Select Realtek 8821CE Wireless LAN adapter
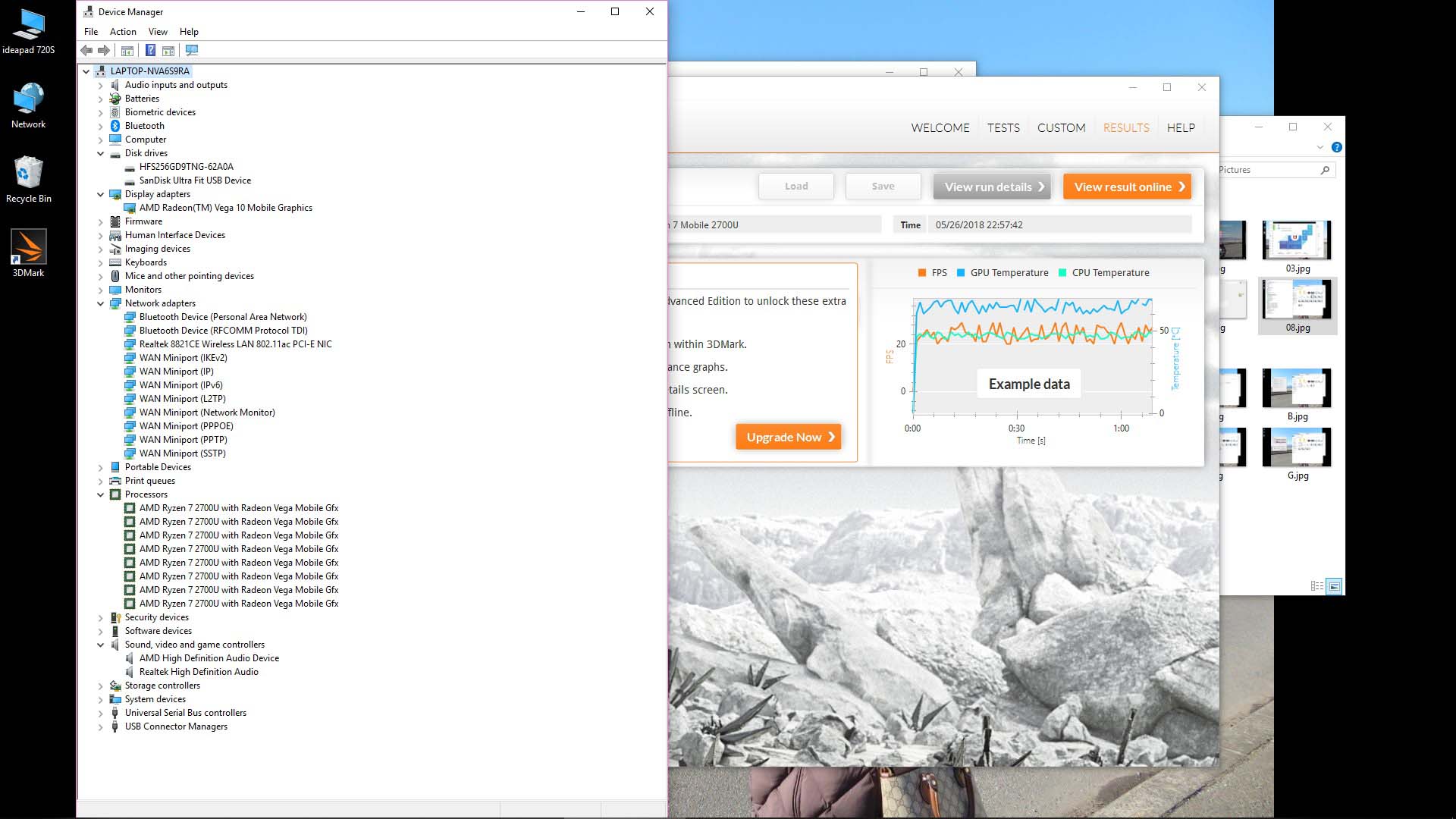1456x819 pixels. point(236,344)
